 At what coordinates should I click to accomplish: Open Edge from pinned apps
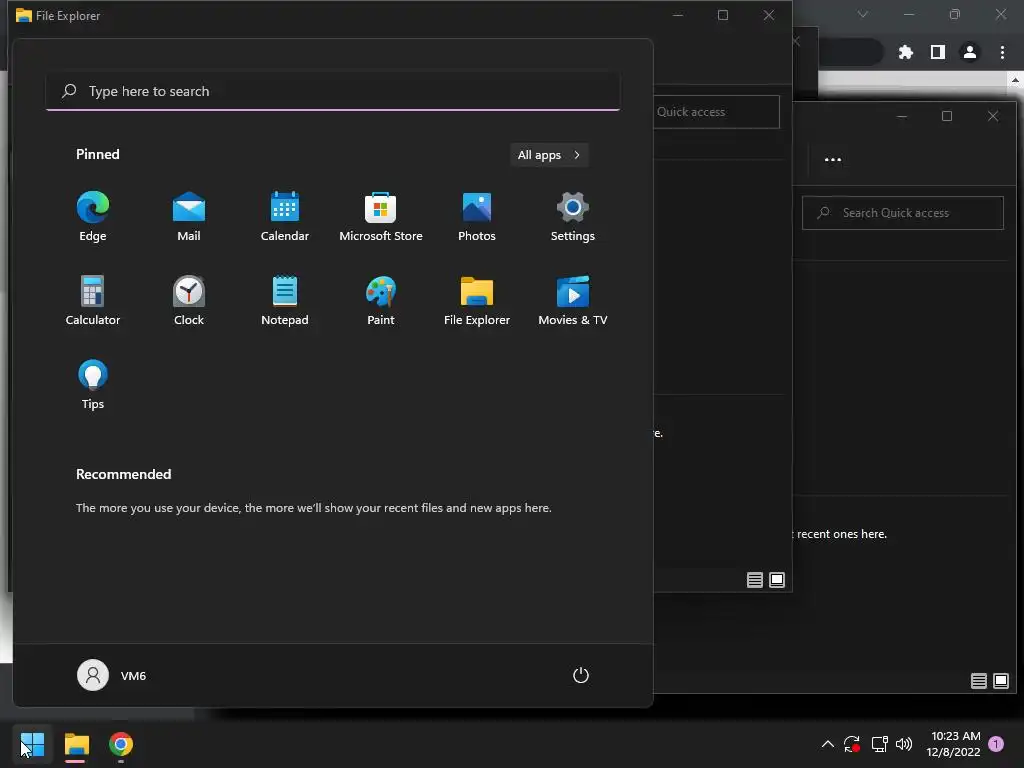93,217
